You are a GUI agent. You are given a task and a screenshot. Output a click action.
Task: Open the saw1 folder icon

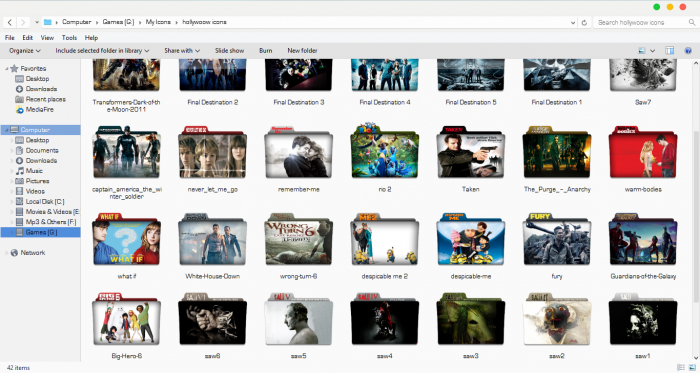tap(643, 319)
